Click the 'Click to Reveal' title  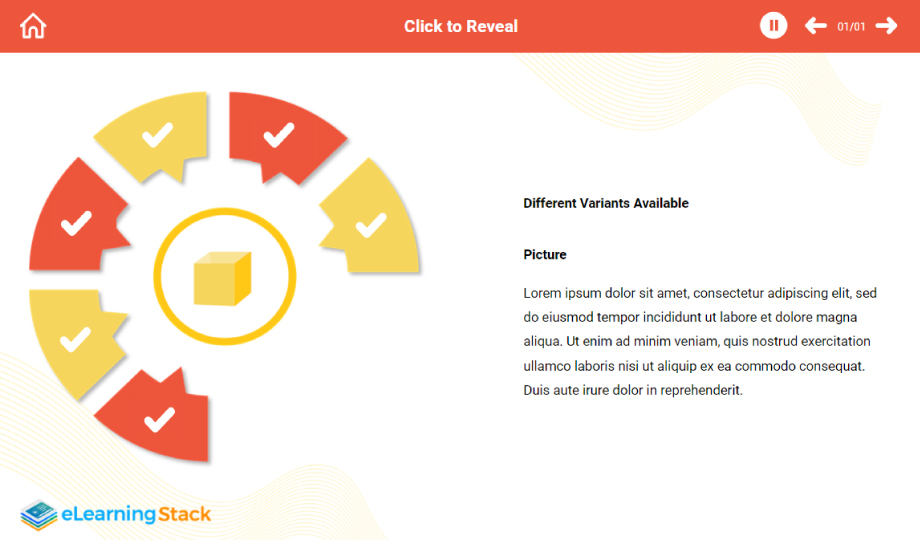point(461,26)
